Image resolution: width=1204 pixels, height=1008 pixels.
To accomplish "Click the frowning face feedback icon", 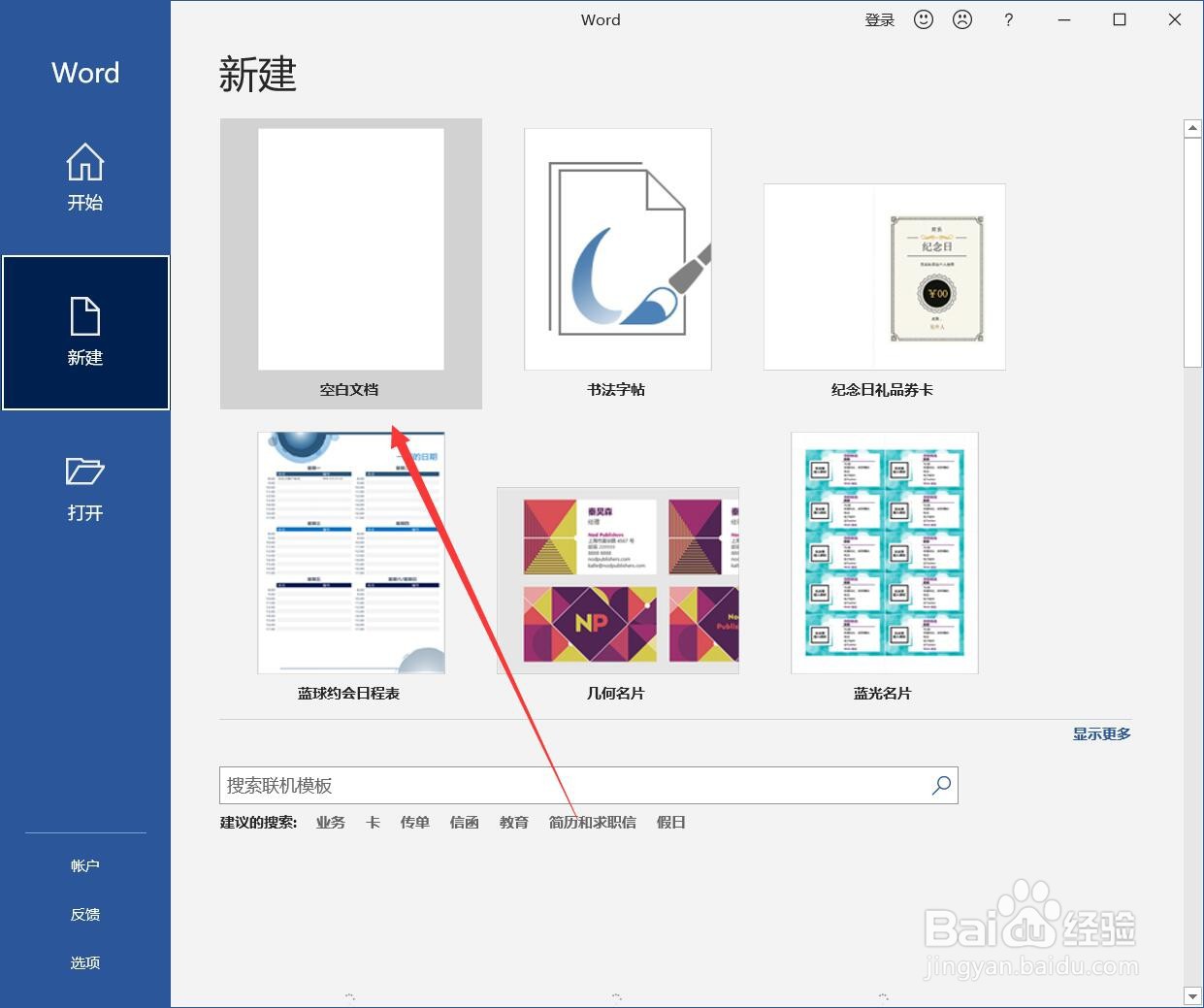I will tap(962, 19).
